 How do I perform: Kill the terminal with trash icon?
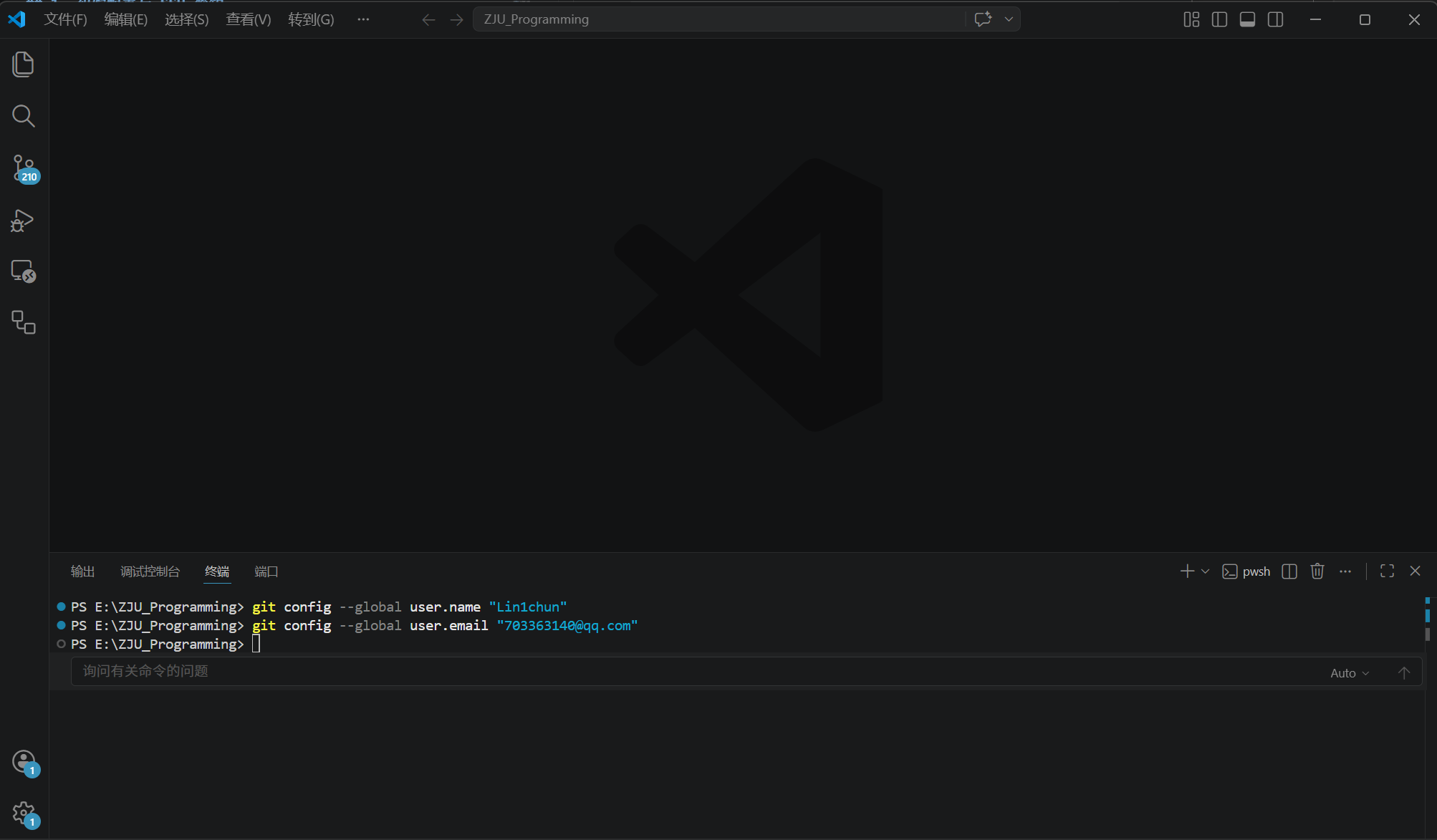[1317, 571]
